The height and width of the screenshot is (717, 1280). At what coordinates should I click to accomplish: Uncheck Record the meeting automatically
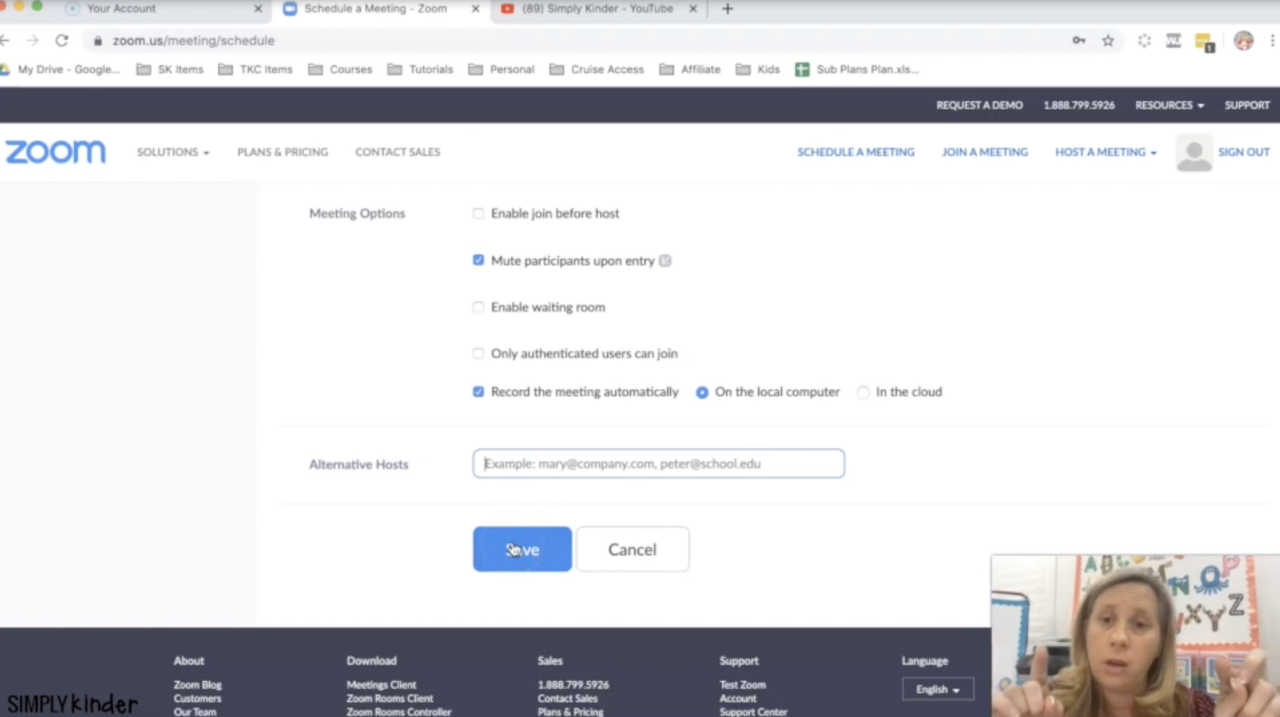(478, 392)
